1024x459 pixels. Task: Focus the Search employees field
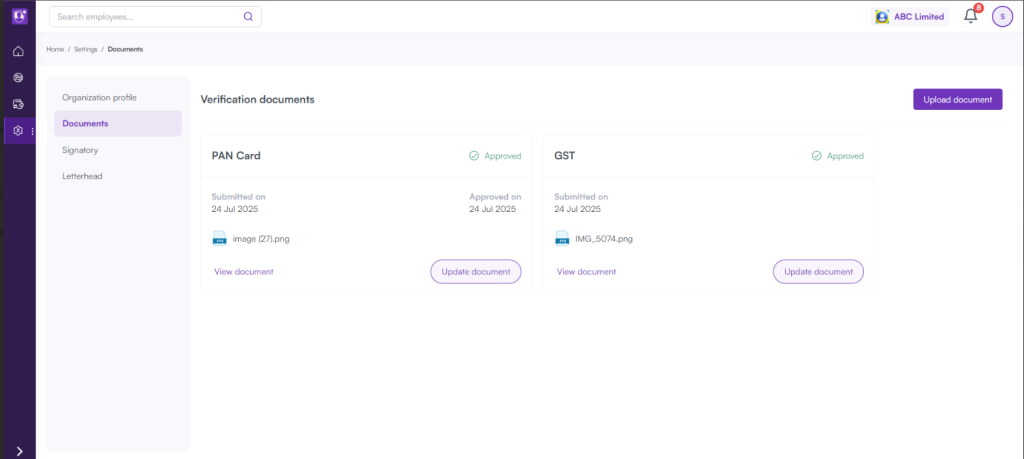(155, 17)
